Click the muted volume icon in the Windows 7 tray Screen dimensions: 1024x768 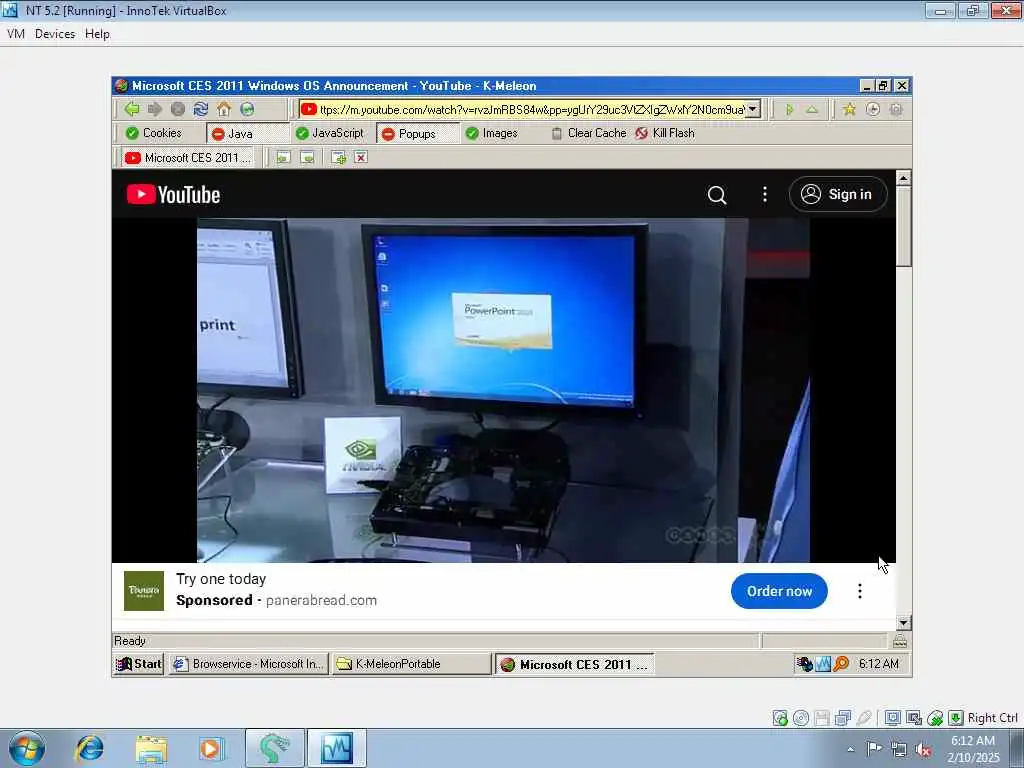coord(923,750)
